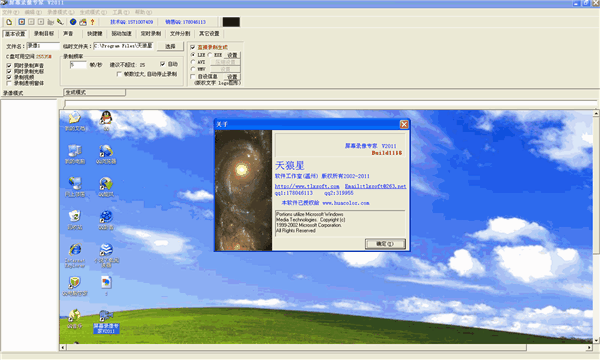Click the 临时文件夹 path field
Screen dimensions: 600x360
pyautogui.click(x=124, y=46)
